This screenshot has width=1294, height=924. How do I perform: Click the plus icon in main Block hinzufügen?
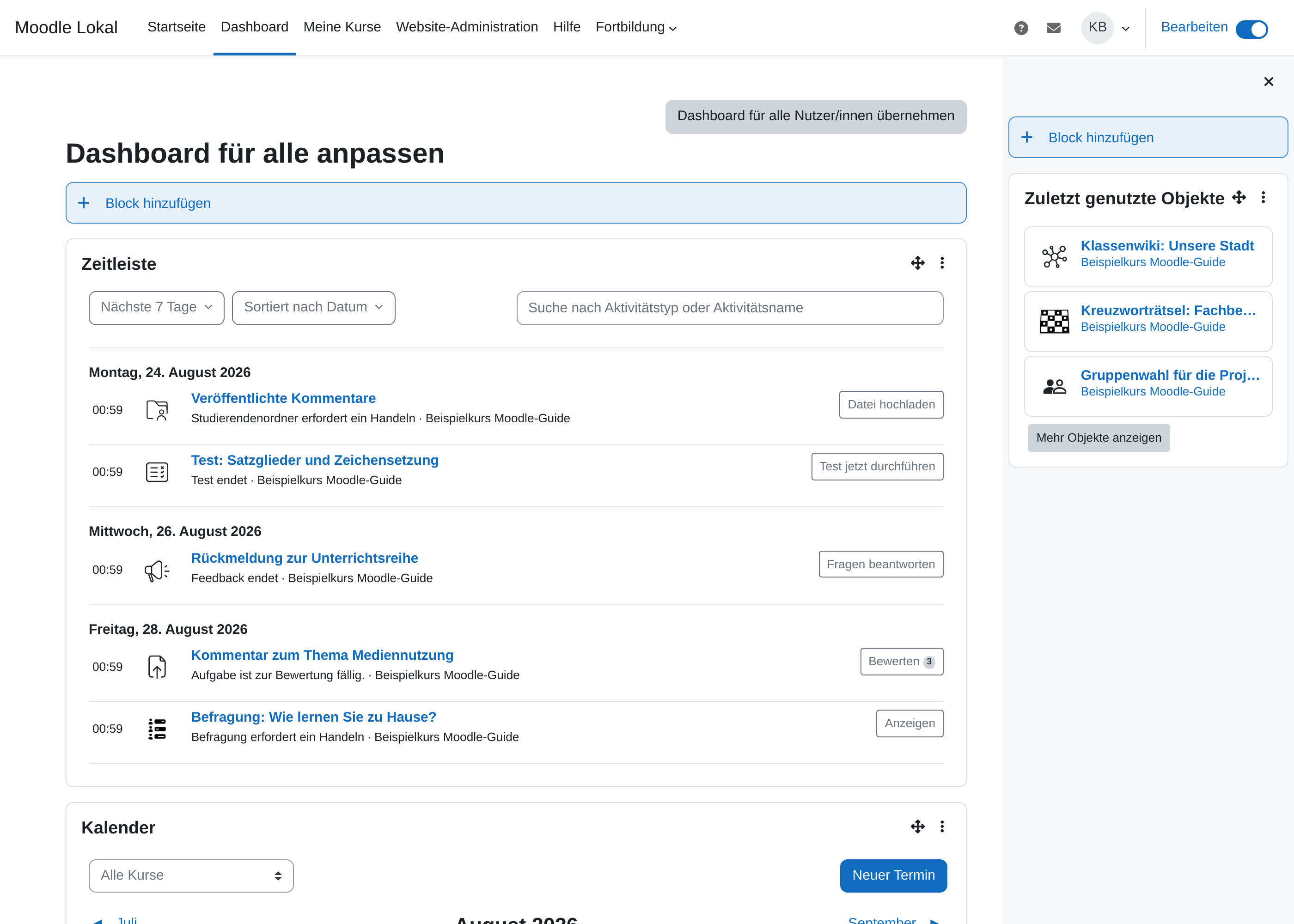pos(84,203)
